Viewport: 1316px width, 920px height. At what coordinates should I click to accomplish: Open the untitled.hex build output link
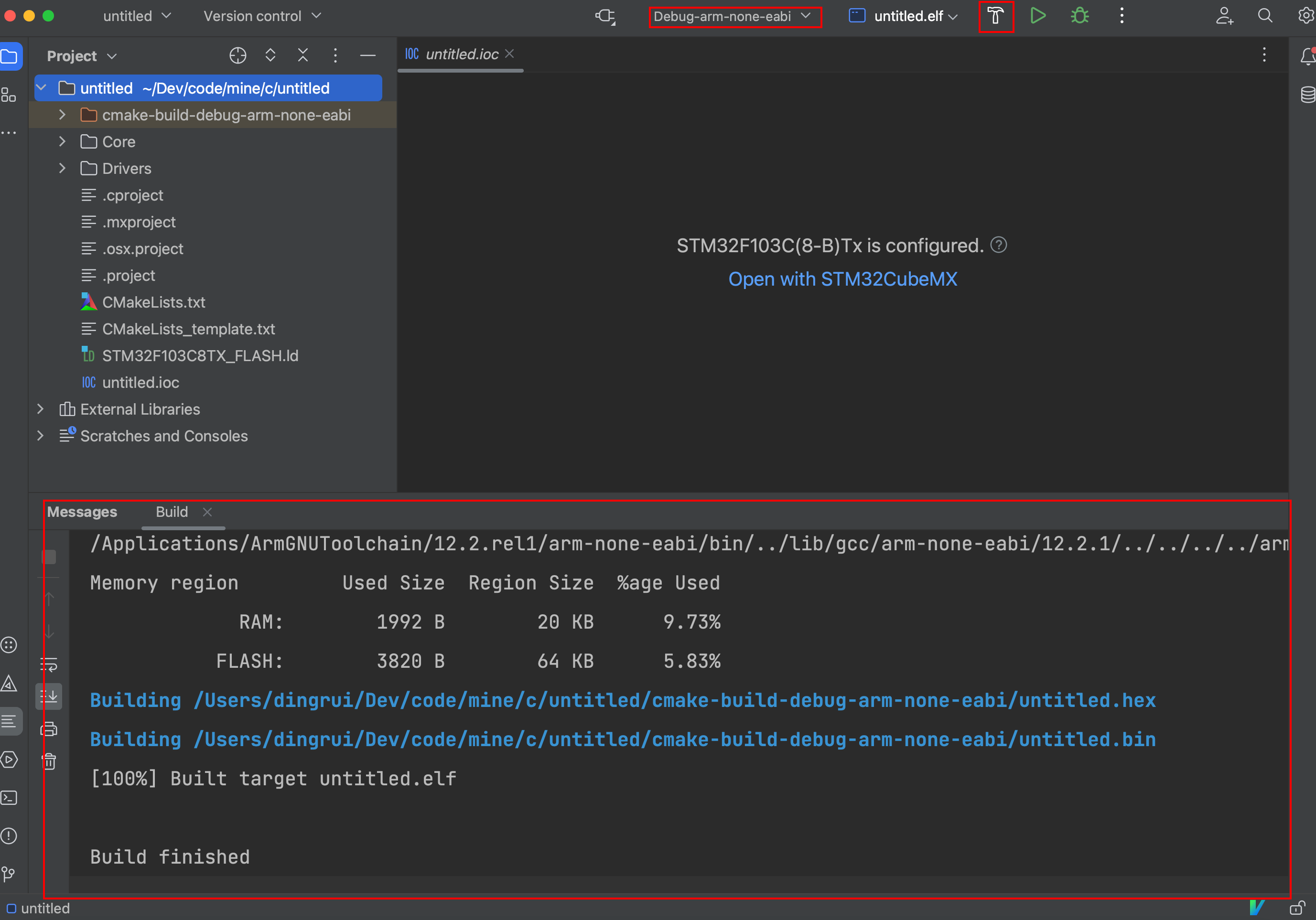[674, 700]
